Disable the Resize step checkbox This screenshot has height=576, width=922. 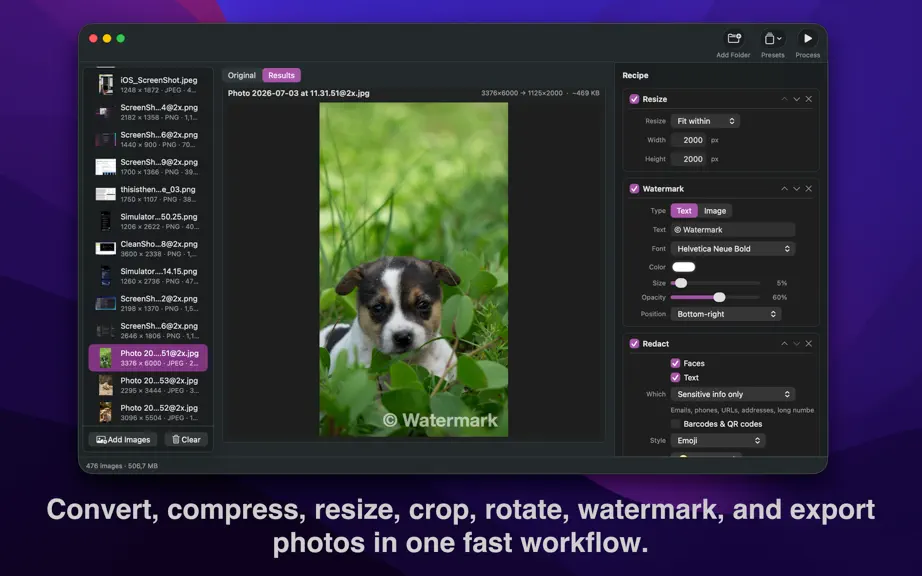tap(634, 99)
